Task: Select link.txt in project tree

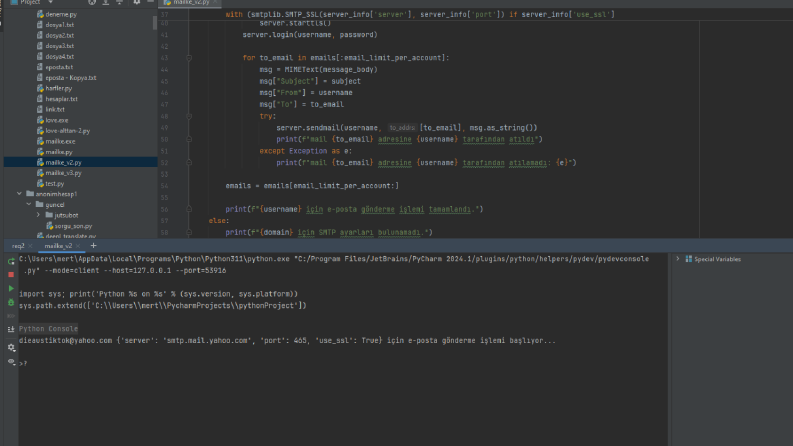Action: coord(55,109)
